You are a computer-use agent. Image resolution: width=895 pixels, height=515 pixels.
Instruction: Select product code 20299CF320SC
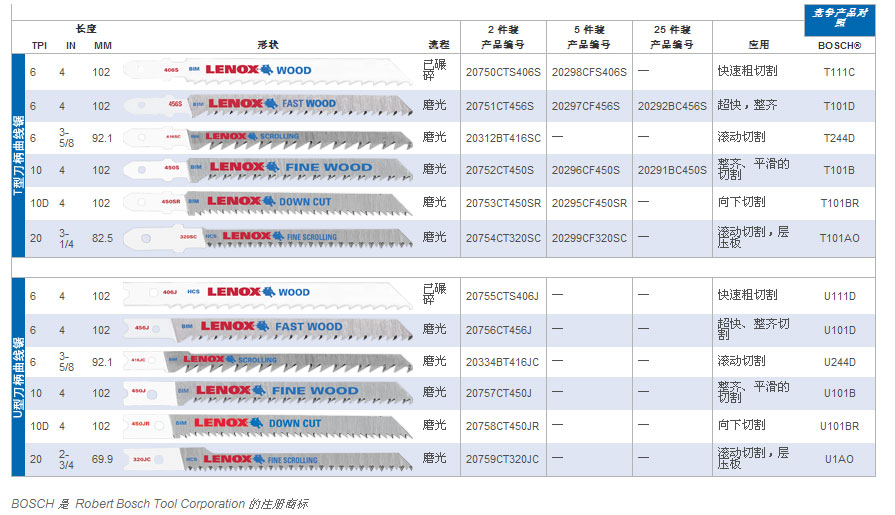[589, 238]
